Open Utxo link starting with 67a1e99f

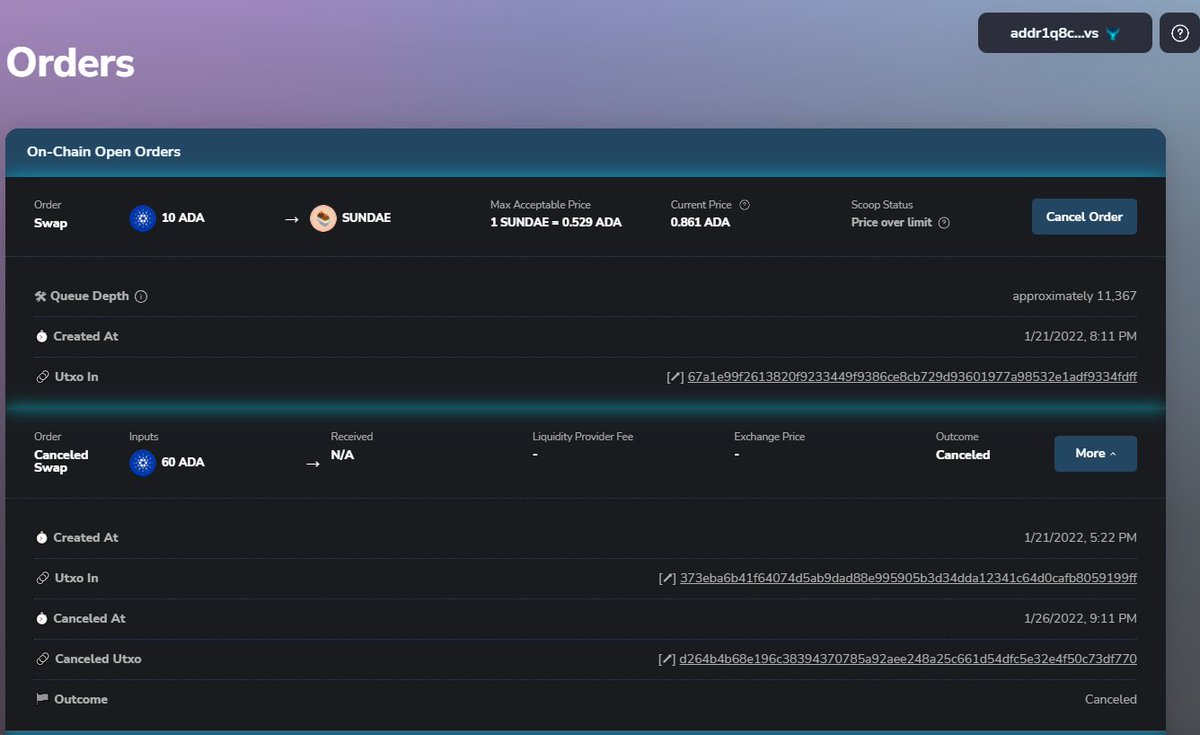[x=912, y=377]
